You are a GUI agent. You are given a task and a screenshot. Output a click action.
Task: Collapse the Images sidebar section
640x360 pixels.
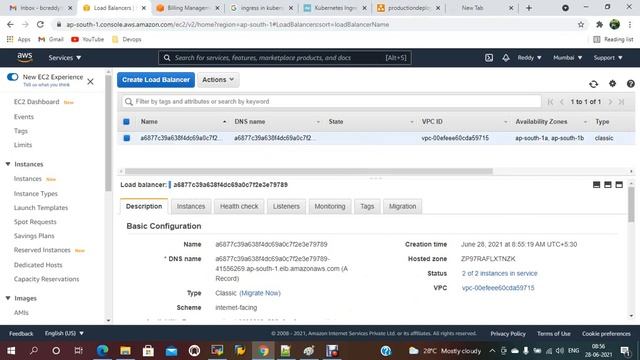pyautogui.click(x=8, y=298)
